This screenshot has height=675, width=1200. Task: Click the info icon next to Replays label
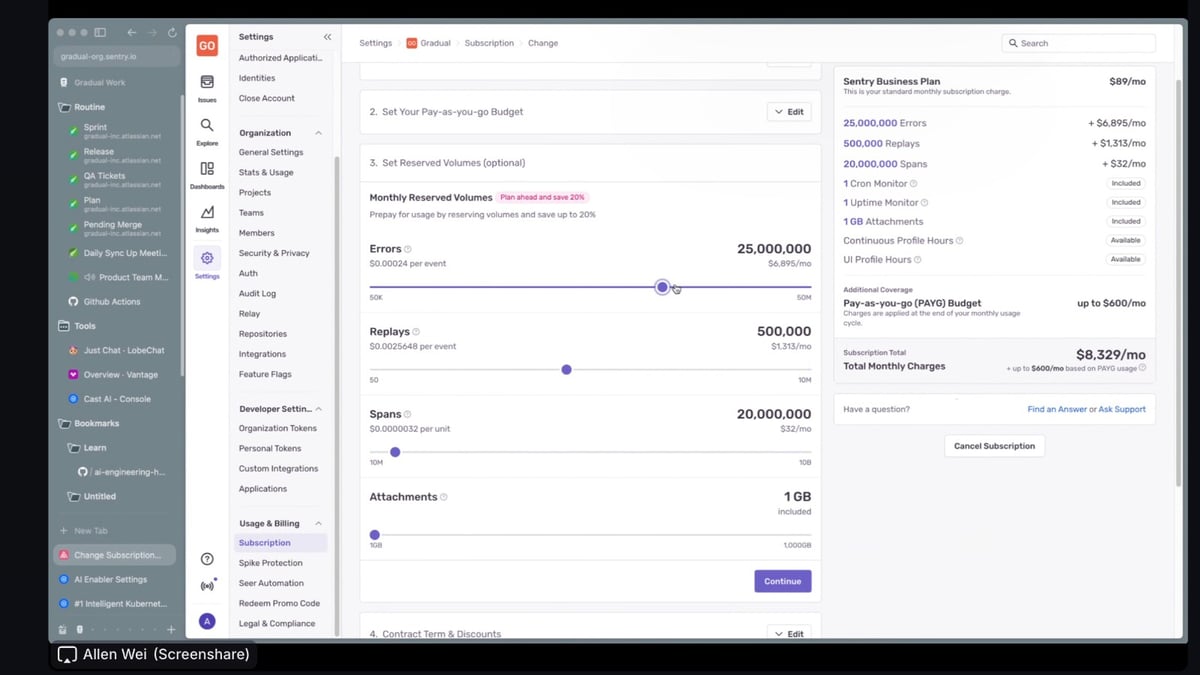(x=416, y=332)
